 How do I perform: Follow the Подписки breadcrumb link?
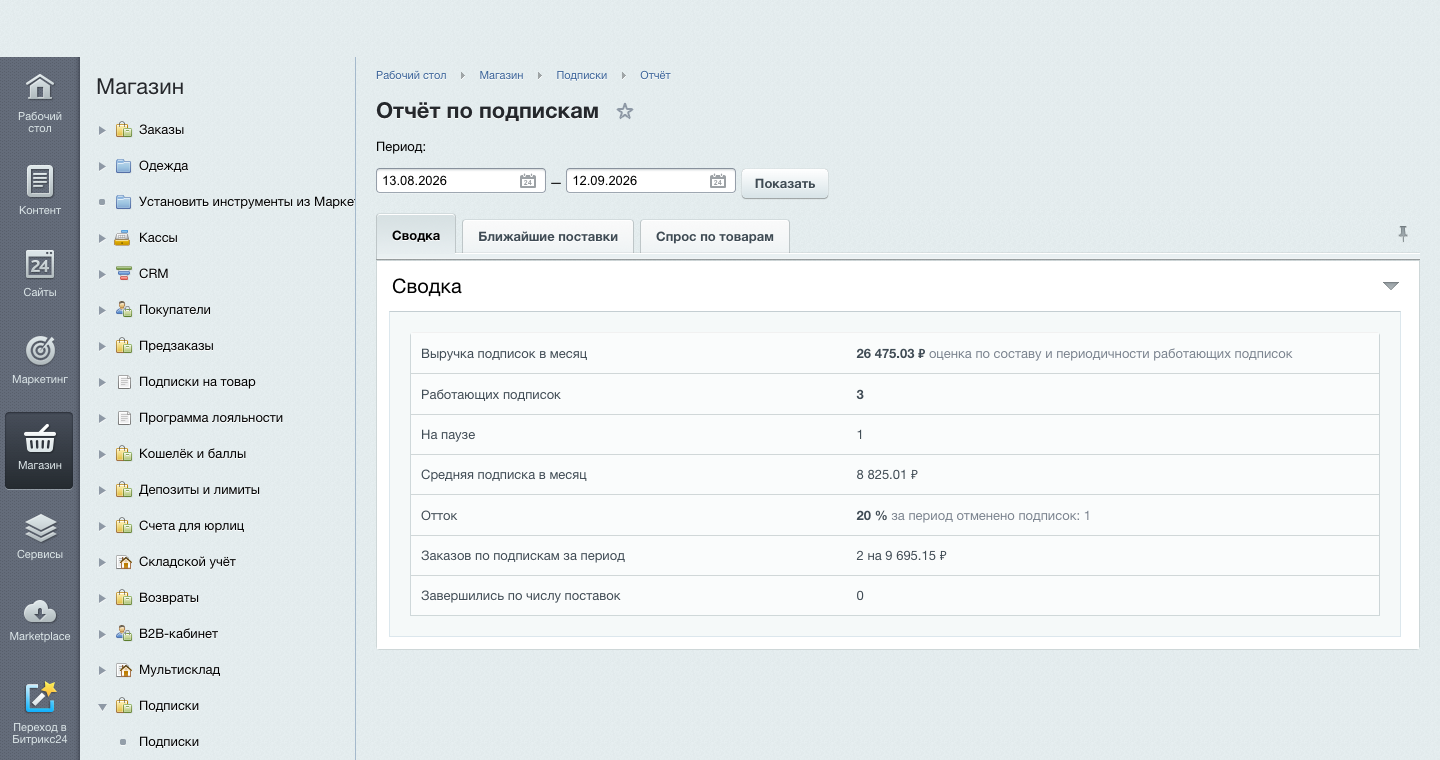click(582, 75)
